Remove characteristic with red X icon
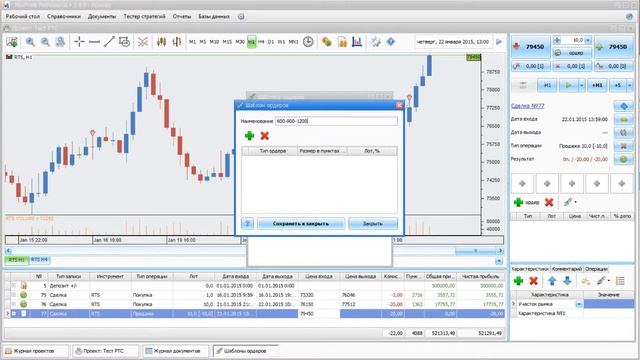The width and height of the screenshot is (640, 360). [x=533, y=281]
